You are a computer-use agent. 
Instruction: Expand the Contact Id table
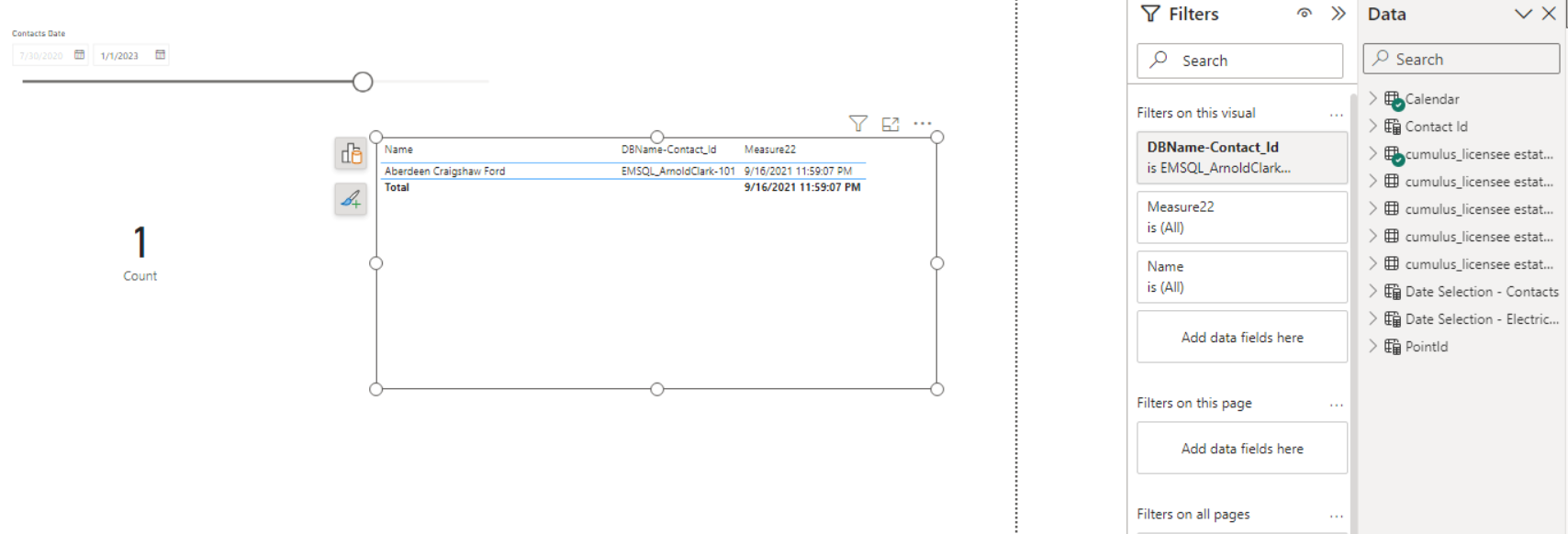click(1373, 126)
